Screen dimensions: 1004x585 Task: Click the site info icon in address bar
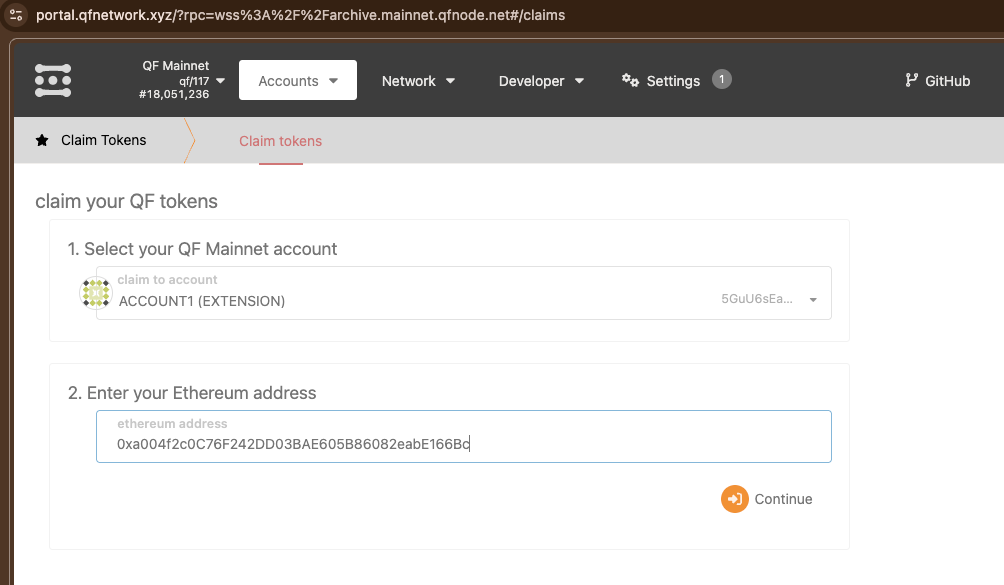click(16, 15)
